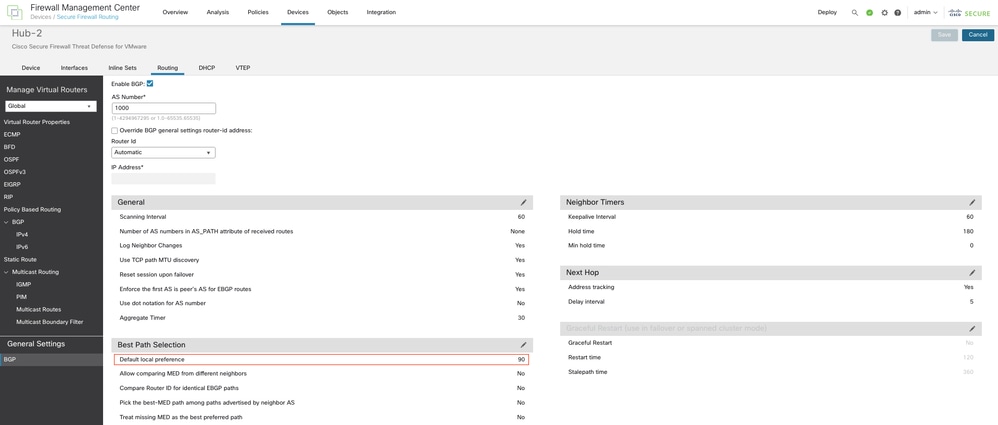Viewport: 998px width, 425px height.
Task: Open Static Route in the sidebar
Action: 20,260
